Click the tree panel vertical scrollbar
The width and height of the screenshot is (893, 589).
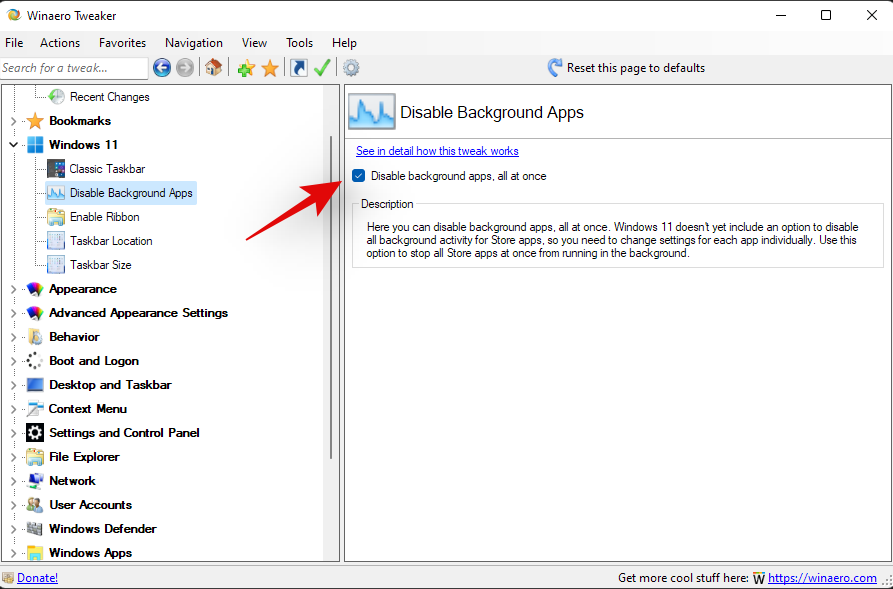[x=331, y=296]
